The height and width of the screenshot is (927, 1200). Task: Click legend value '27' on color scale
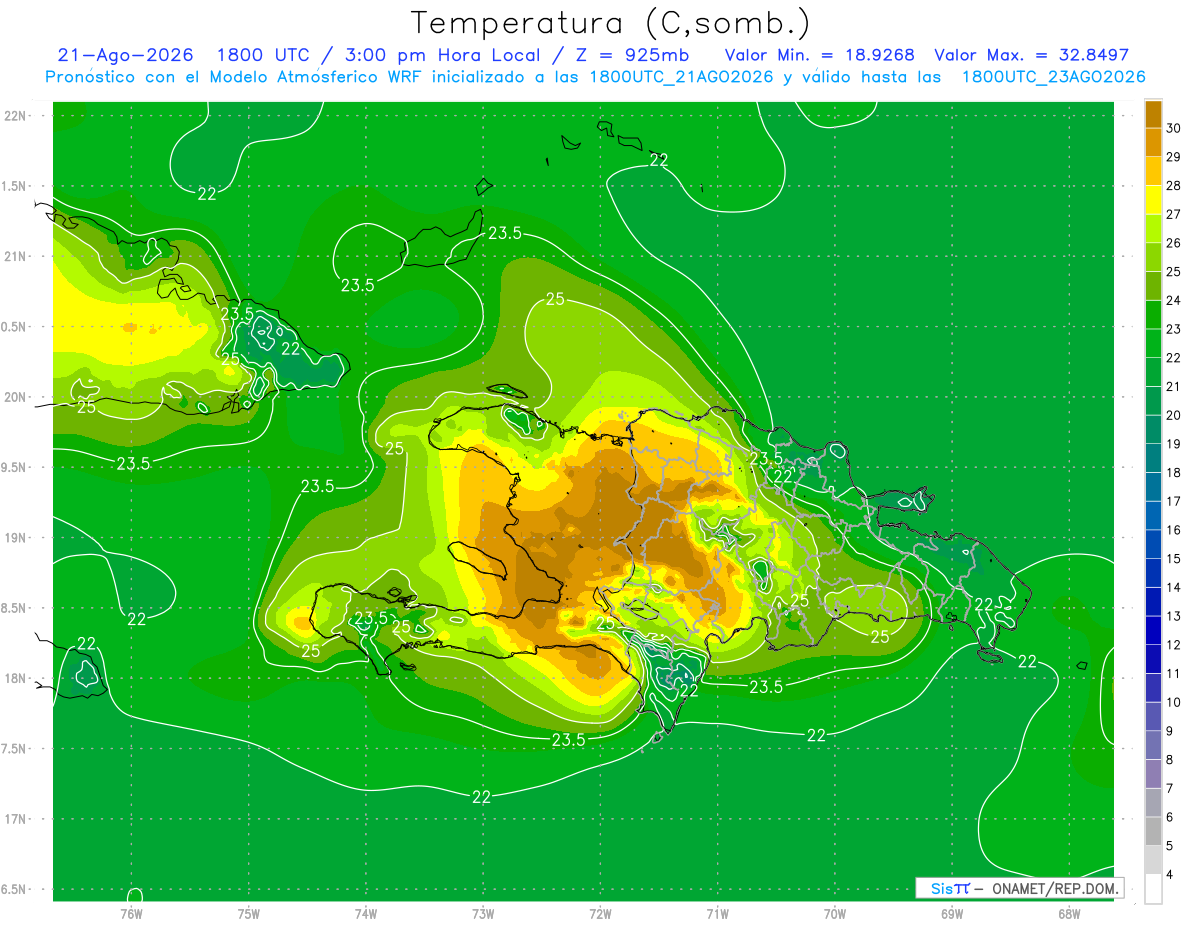1174,214
